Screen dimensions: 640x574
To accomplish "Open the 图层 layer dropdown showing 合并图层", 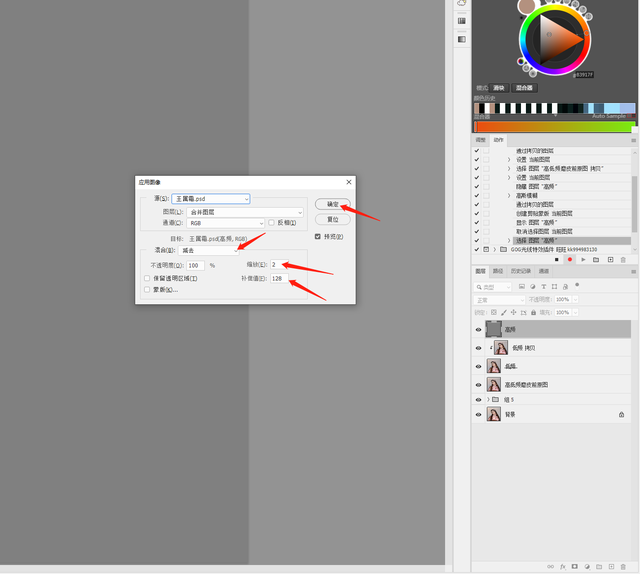I will 245,212.
